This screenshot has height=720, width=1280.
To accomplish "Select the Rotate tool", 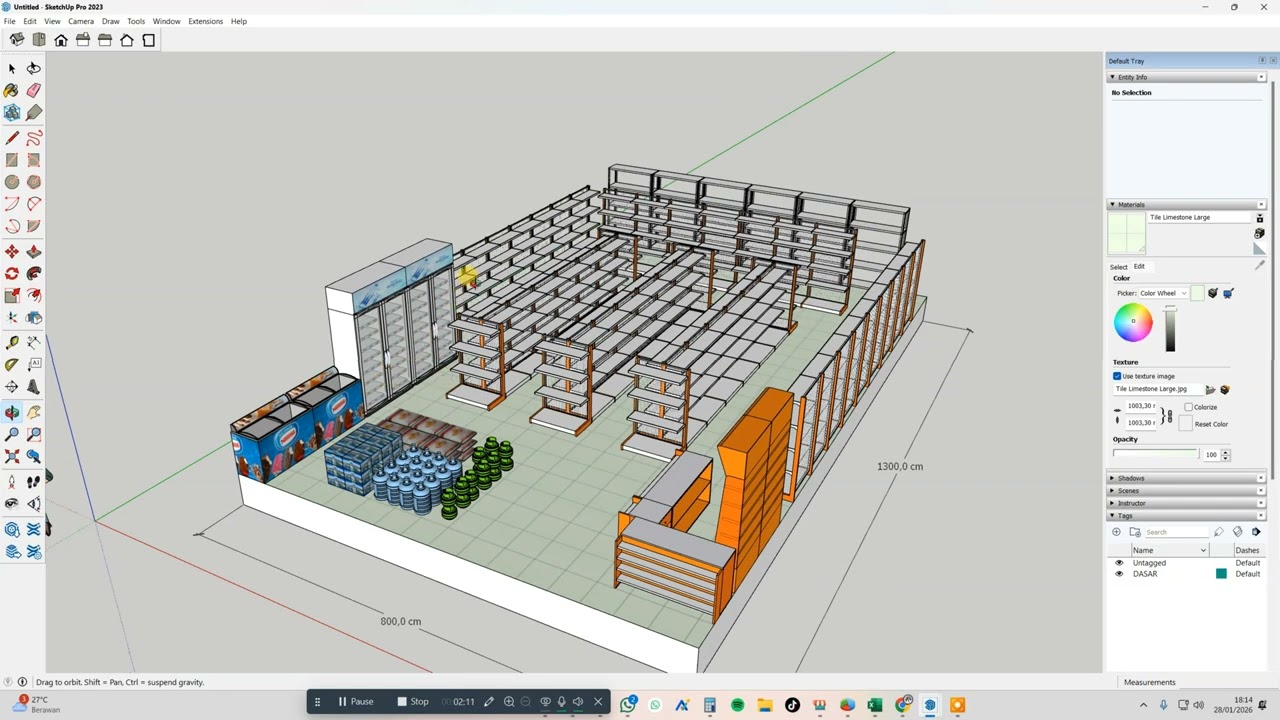I will [x=12, y=273].
